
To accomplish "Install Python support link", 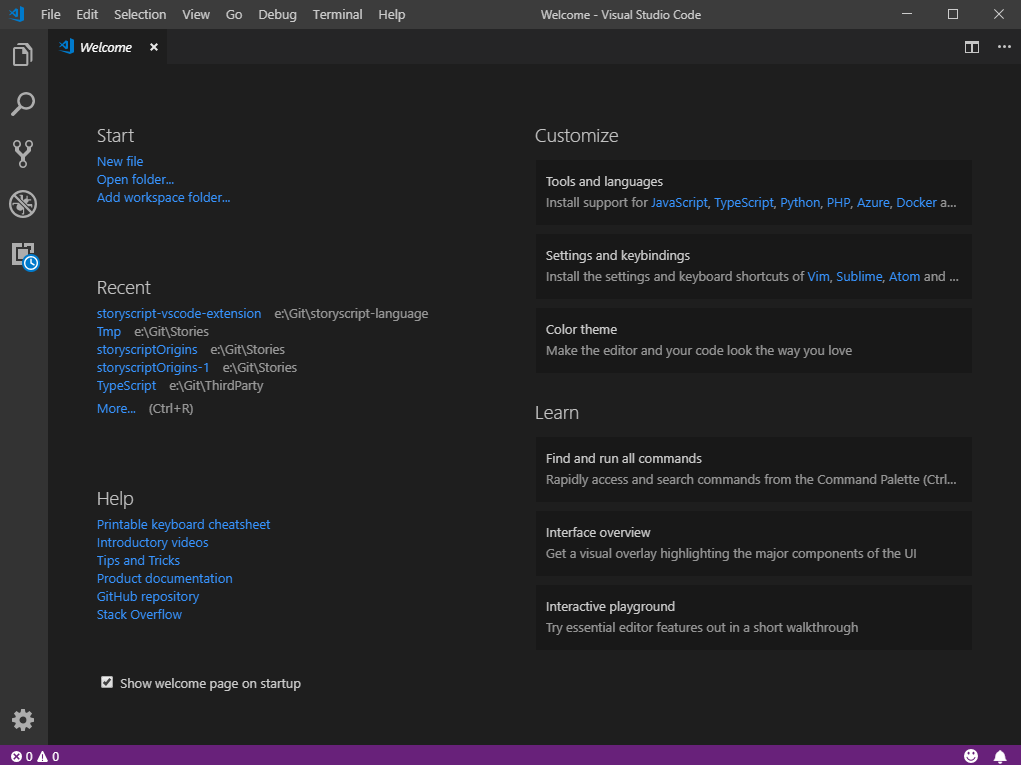I will click(800, 202).
